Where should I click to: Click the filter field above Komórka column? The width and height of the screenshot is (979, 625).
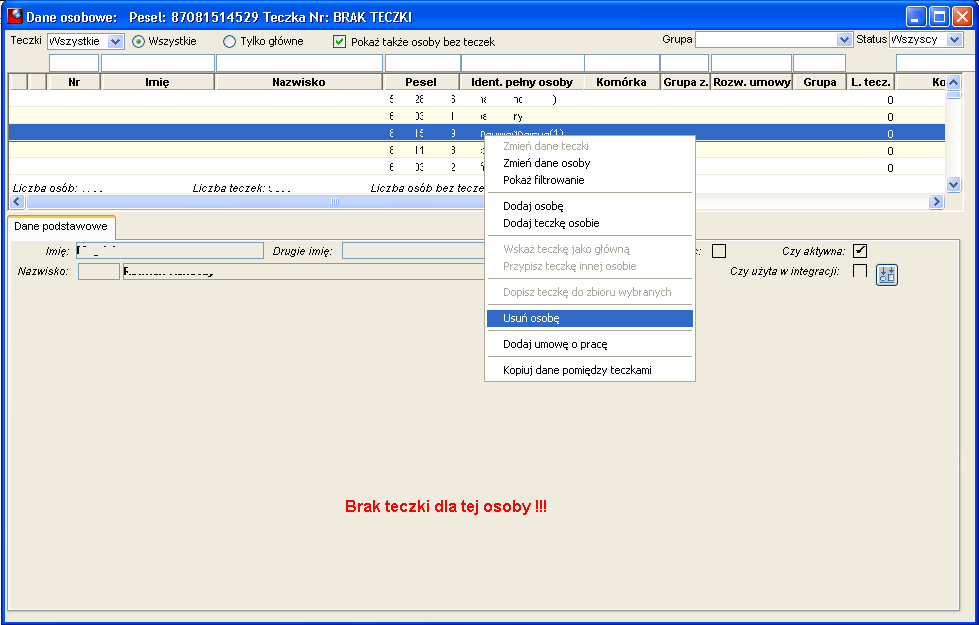(x=622, y=63)
